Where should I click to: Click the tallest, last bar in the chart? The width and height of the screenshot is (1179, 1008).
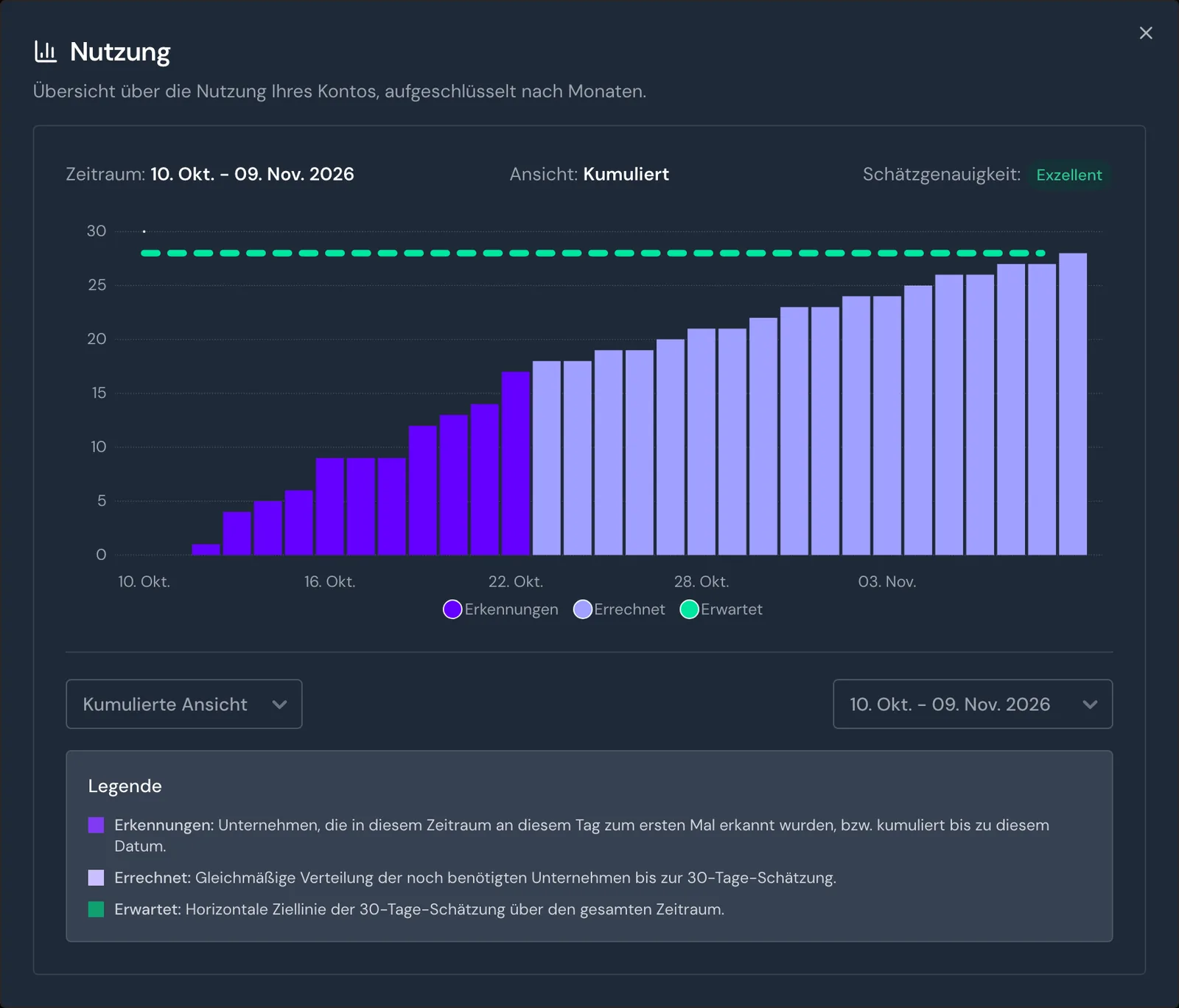point(1073,404)
